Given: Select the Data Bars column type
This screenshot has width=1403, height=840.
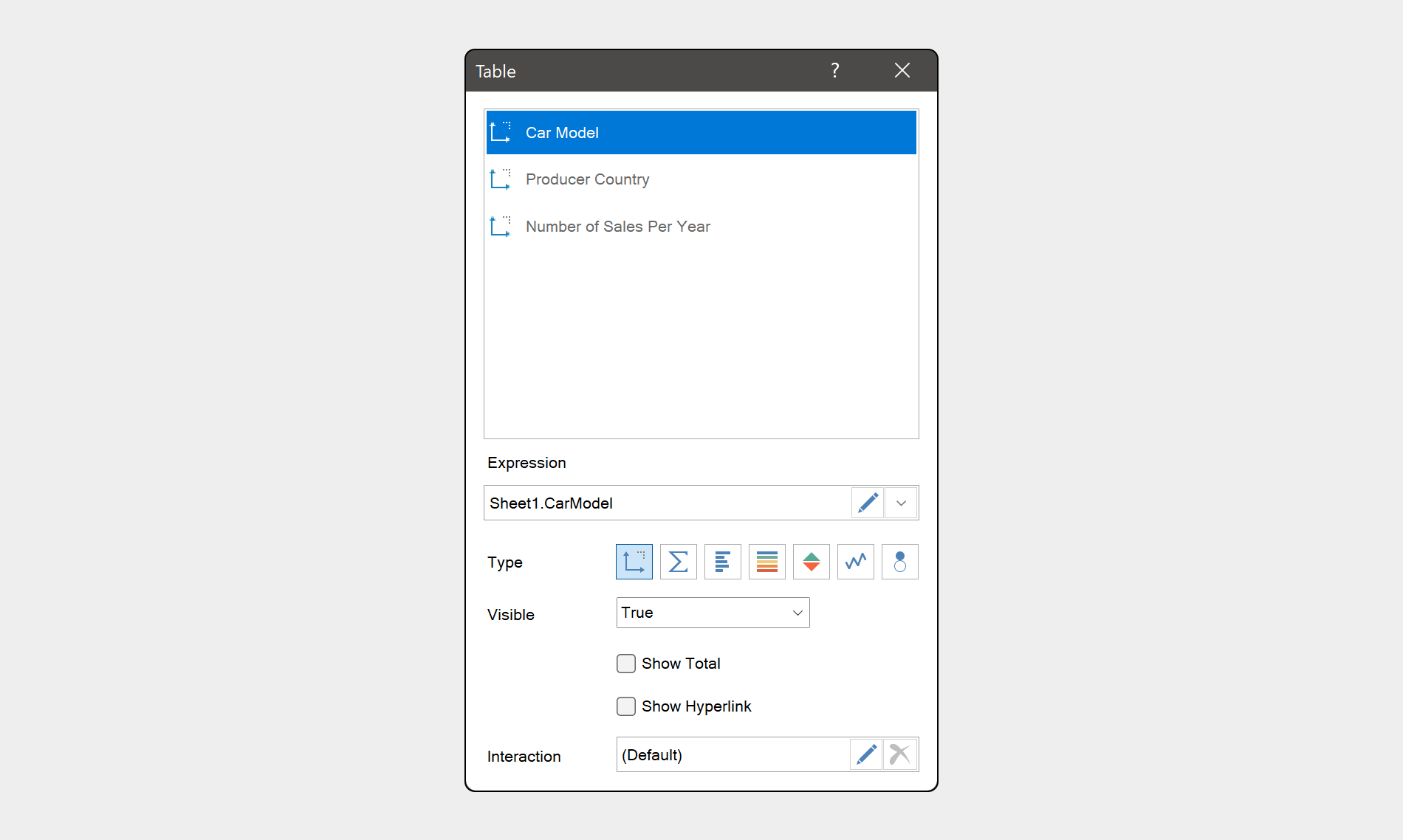Looking at the screenshot, I should [722, 562].
